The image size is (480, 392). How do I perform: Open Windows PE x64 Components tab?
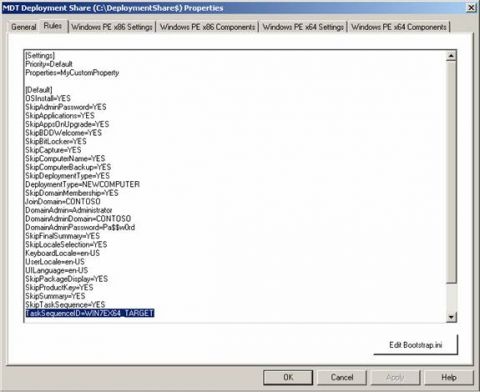click(x=399, y=27)
